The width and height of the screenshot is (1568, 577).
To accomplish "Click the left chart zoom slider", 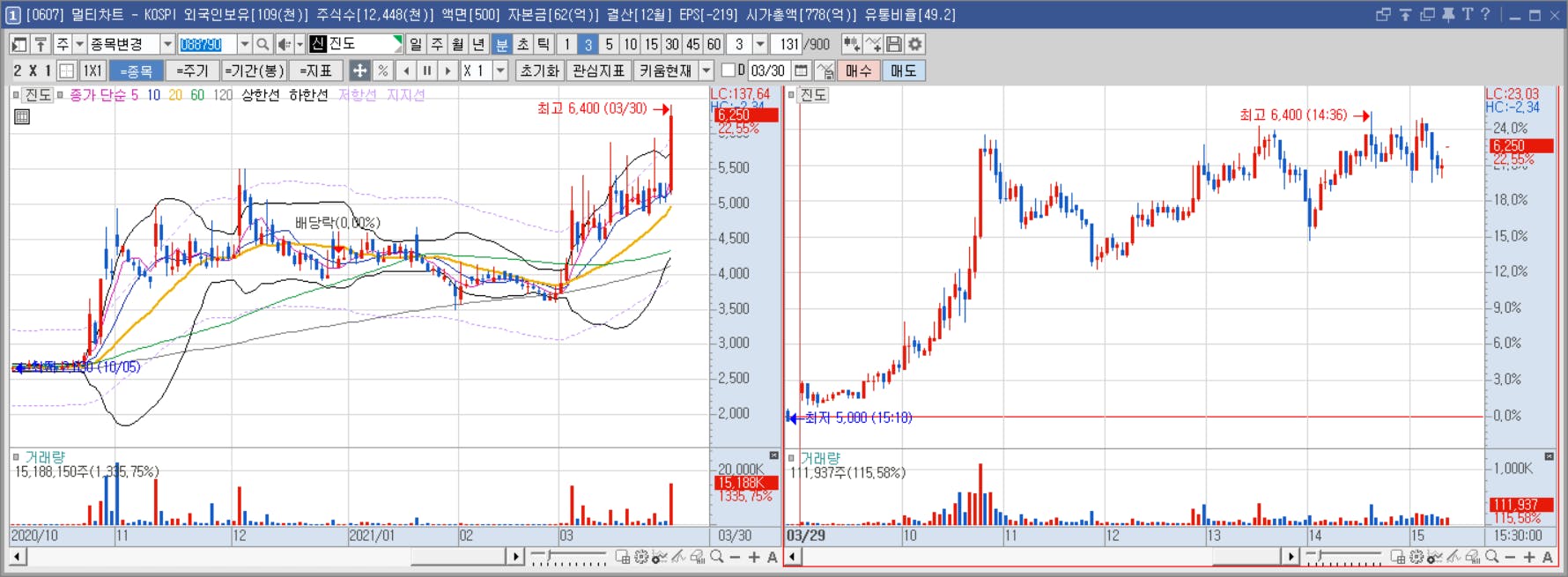I will [568, 557].
